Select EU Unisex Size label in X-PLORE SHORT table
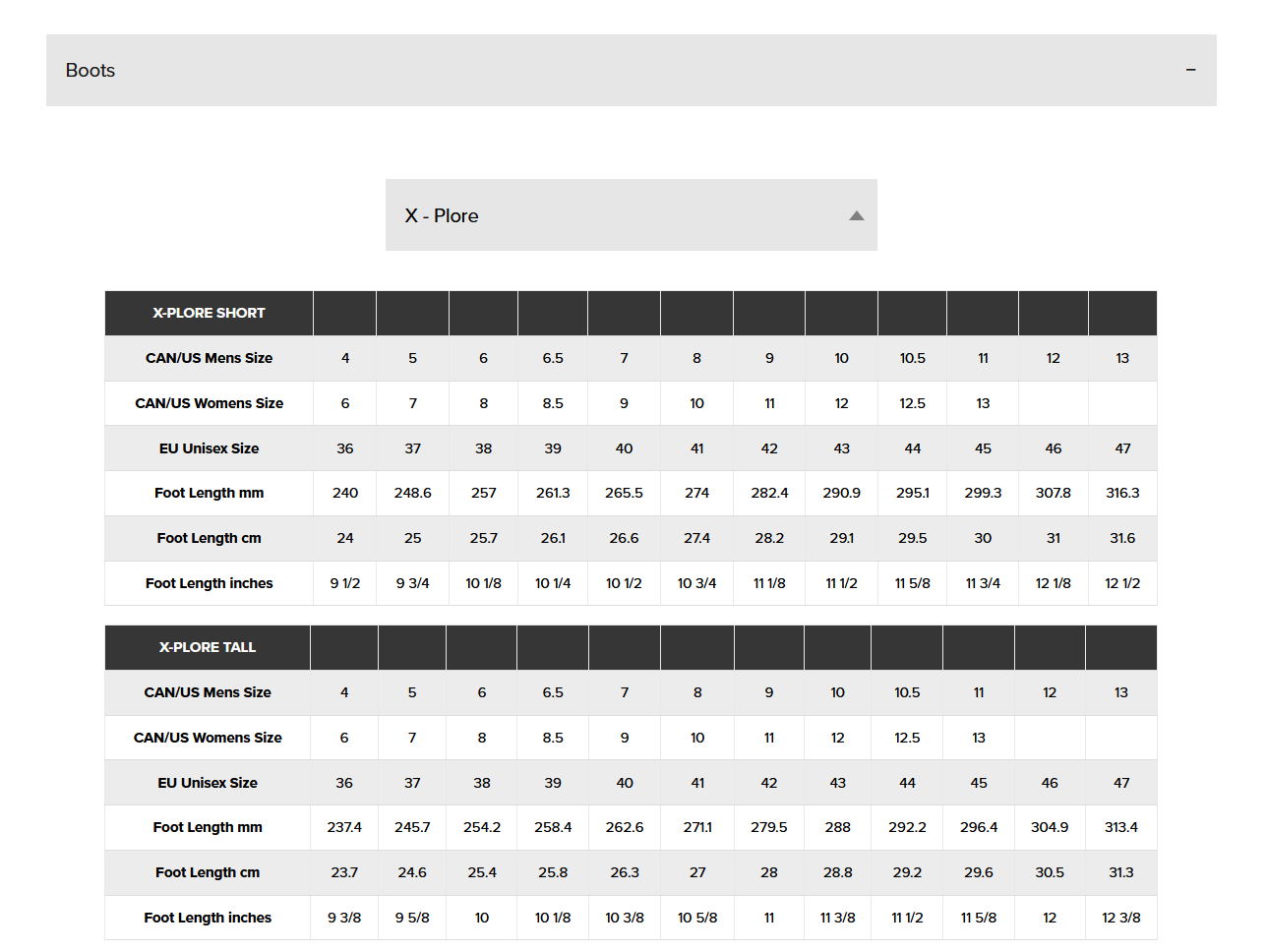Viewport: 1267px width, 952px height. pos(209,448)
